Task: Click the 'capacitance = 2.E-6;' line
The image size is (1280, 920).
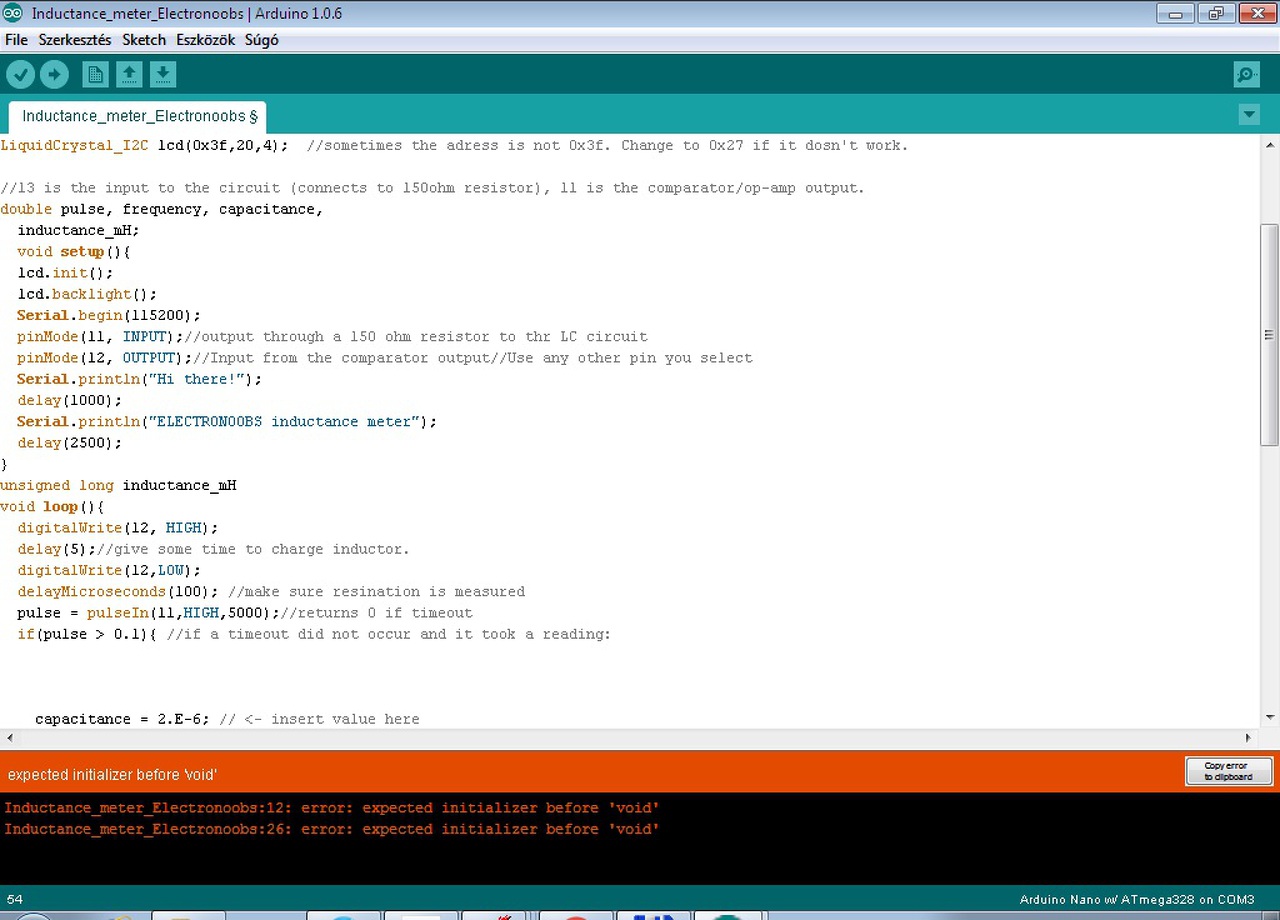Action: pyautogui.click(x=227, y=719)
